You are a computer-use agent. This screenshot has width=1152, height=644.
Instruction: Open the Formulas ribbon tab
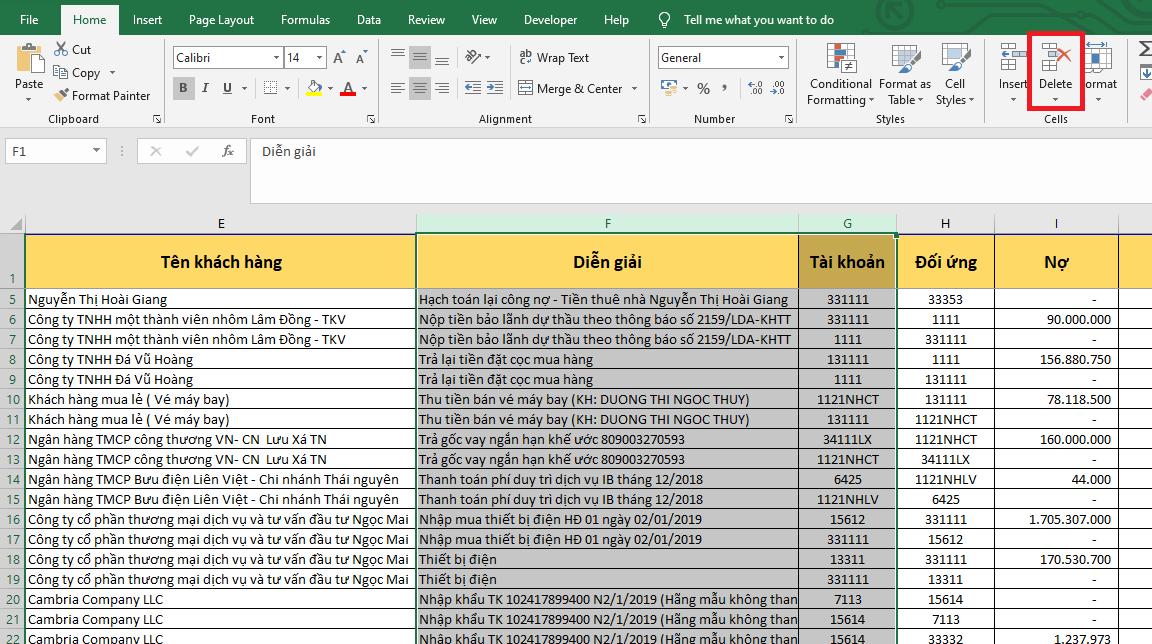305,20
